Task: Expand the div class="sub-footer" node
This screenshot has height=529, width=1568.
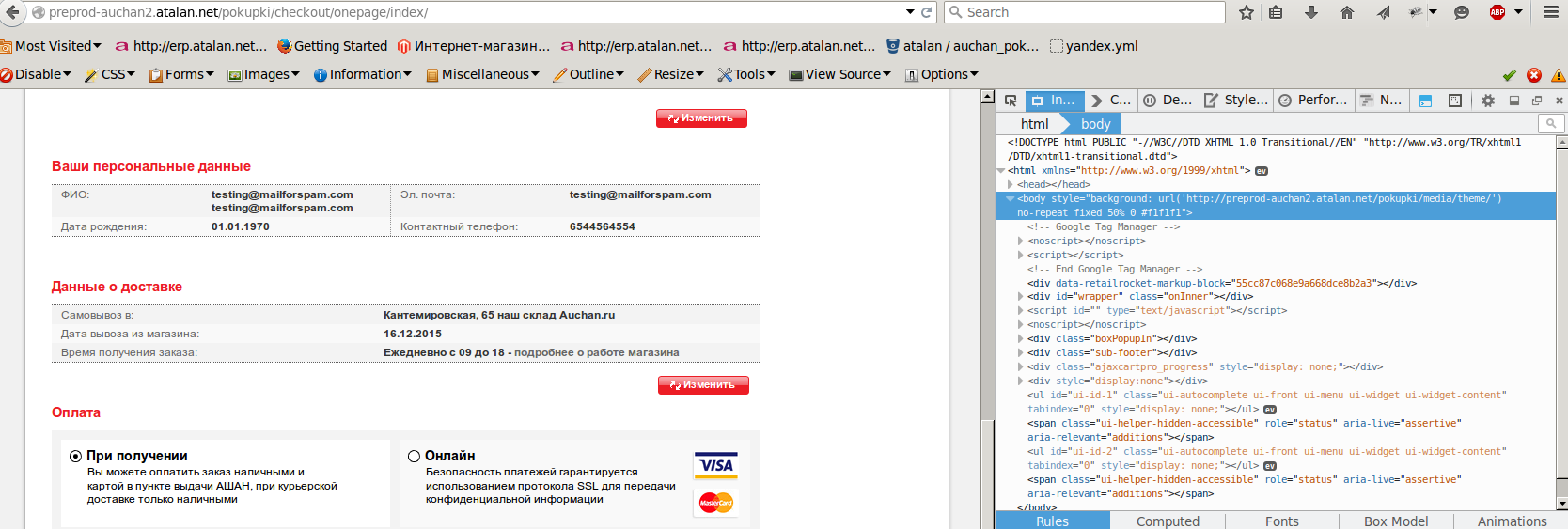Action: coord(1021,353)
